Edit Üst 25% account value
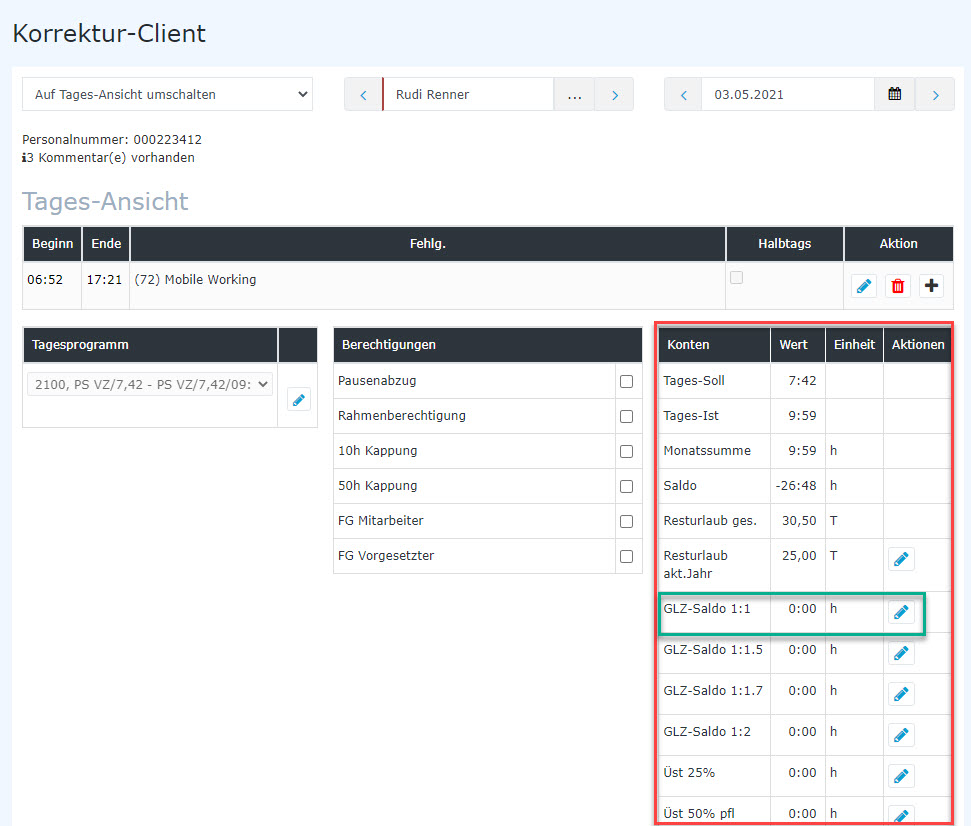The image size is (971, 826). point(901,776)
